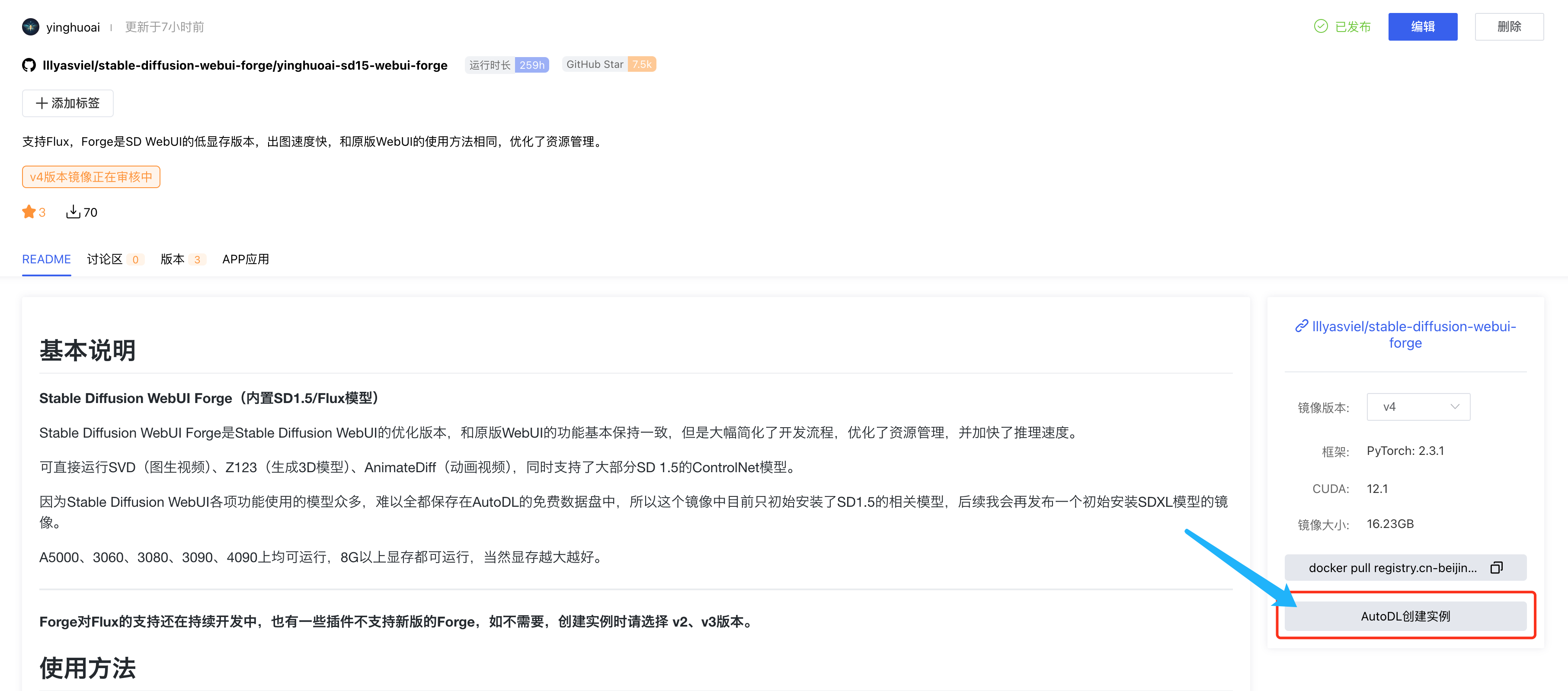Click the project description line starting 支持Flux

coord(314,141)
